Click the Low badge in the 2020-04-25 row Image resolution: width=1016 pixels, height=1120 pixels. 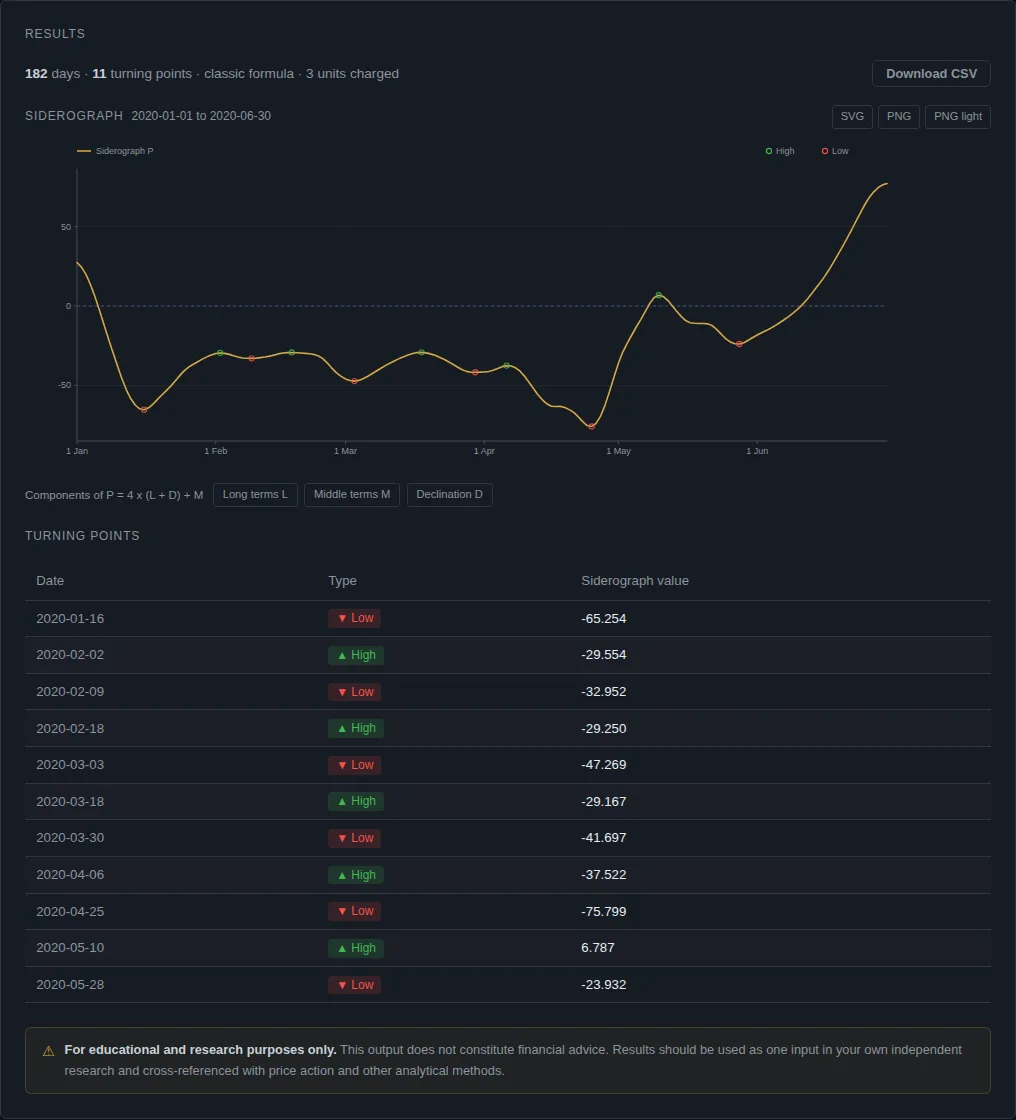(x=354, y=911)
